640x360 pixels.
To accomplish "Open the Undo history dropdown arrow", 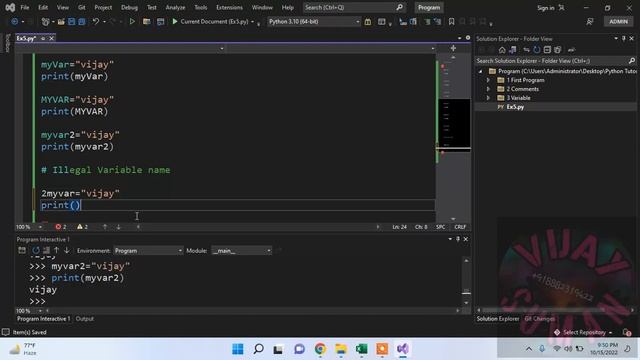I will point(104,22).
